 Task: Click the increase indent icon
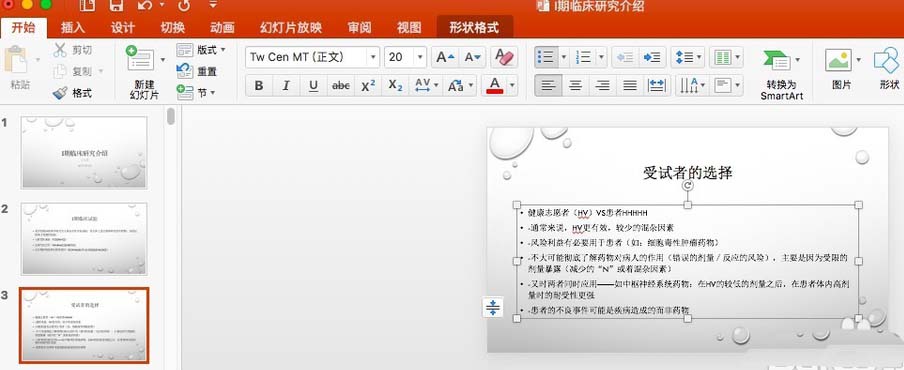coord(652,57)
